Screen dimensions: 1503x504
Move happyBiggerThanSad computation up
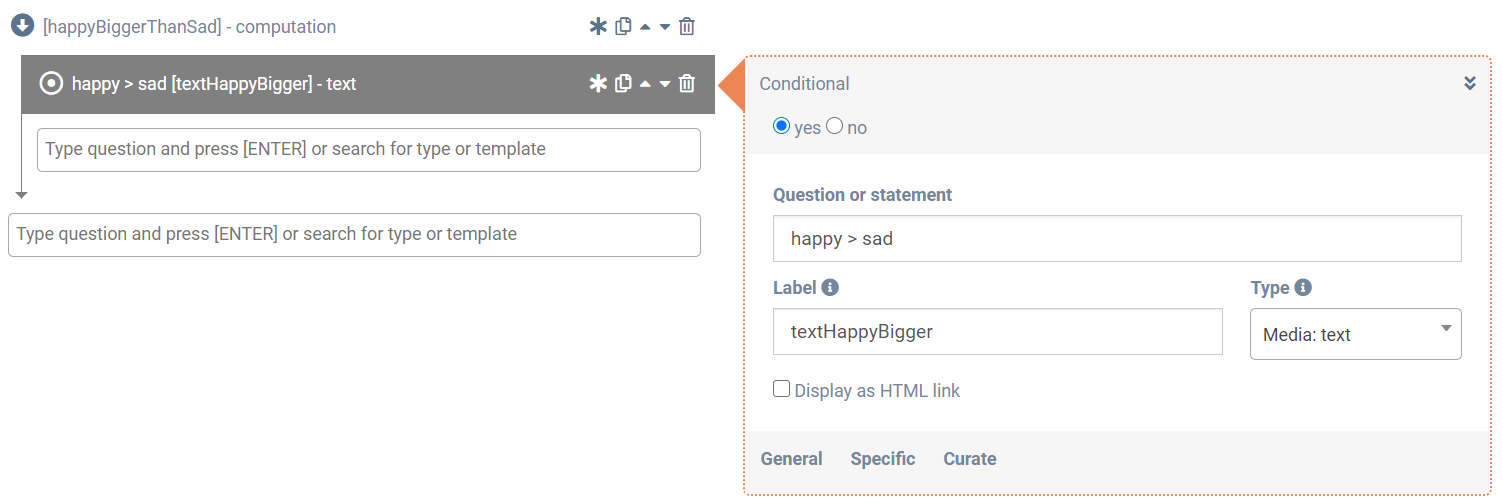click(x=645, y=27)
